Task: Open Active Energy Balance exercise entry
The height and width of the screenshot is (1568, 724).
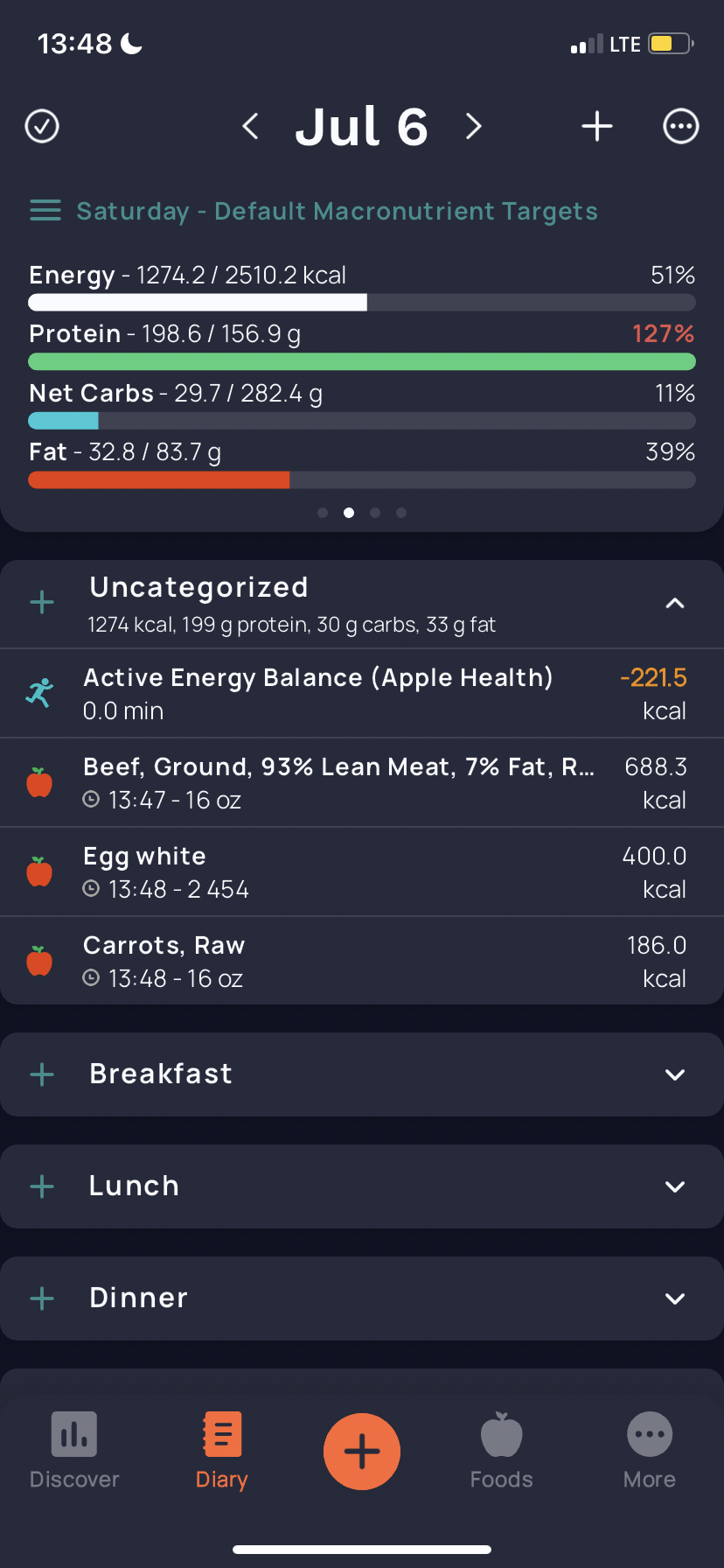Action: coord(362,694)
